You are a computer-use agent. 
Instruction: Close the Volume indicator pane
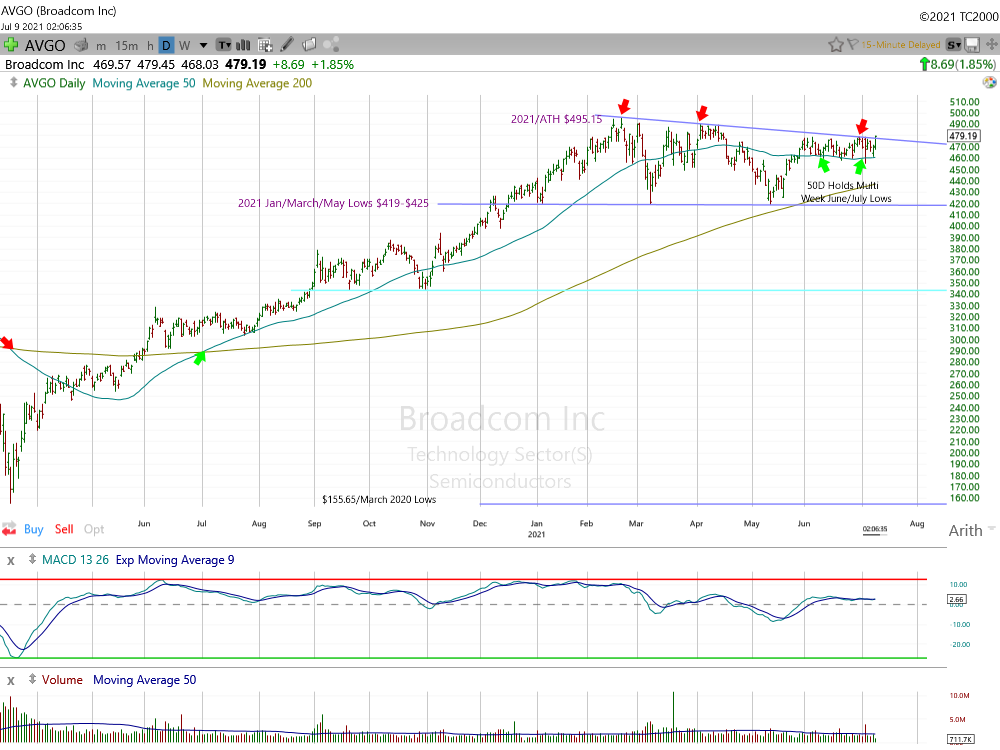[10, 680]
